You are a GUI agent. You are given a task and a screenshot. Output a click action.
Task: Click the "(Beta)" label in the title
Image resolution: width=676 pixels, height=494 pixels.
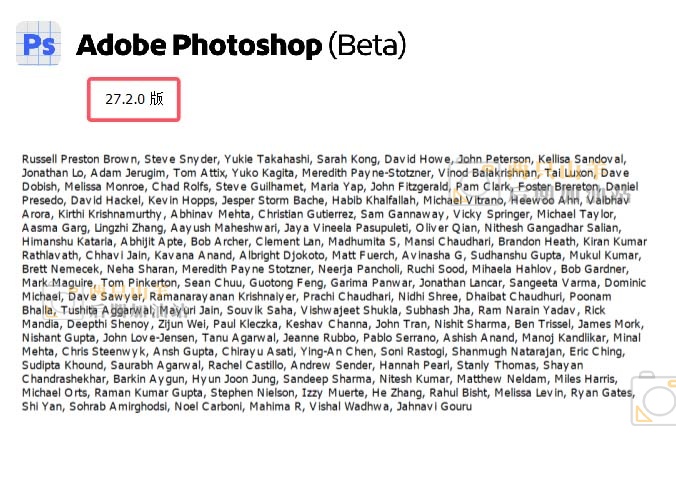pos(367,45)
